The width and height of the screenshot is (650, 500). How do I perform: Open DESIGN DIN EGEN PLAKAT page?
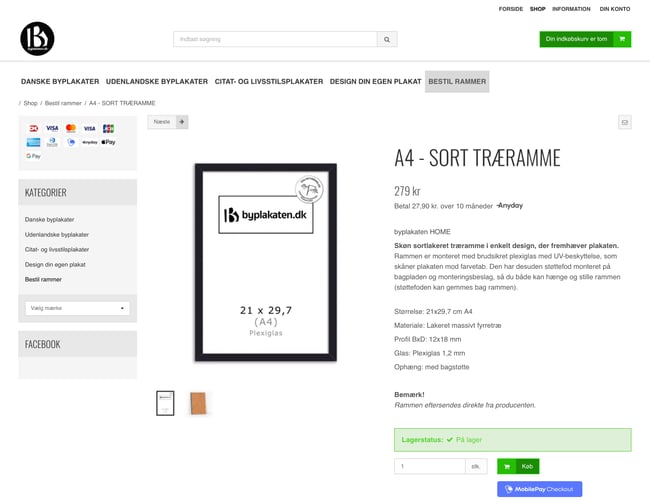click(x=376, y=82)
